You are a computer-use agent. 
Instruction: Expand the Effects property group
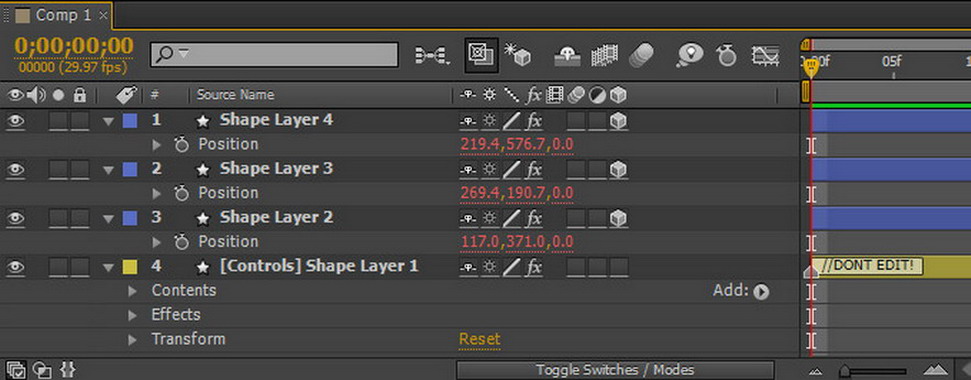pos(132,316)
